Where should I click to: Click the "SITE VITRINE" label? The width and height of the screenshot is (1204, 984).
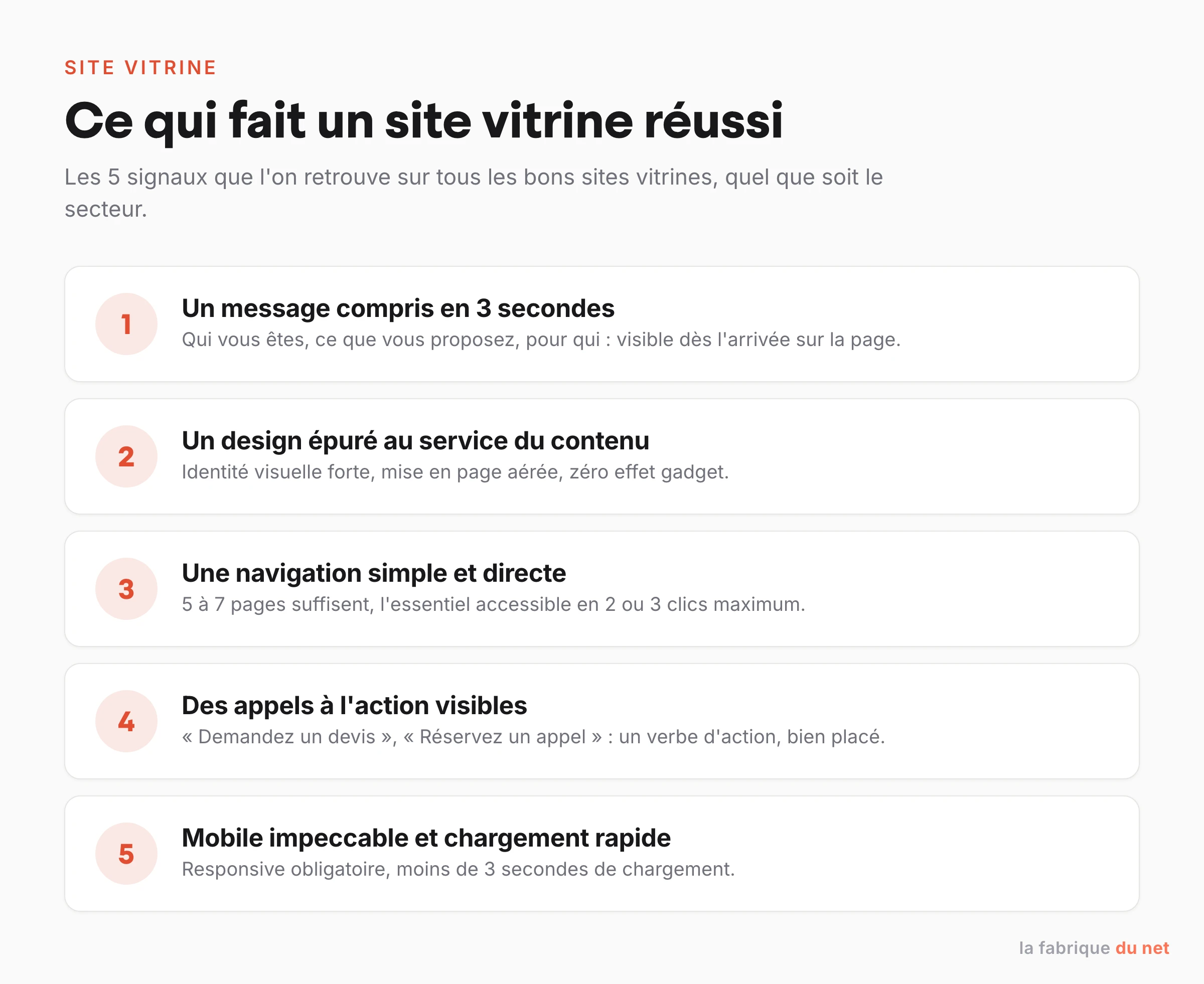140,67
